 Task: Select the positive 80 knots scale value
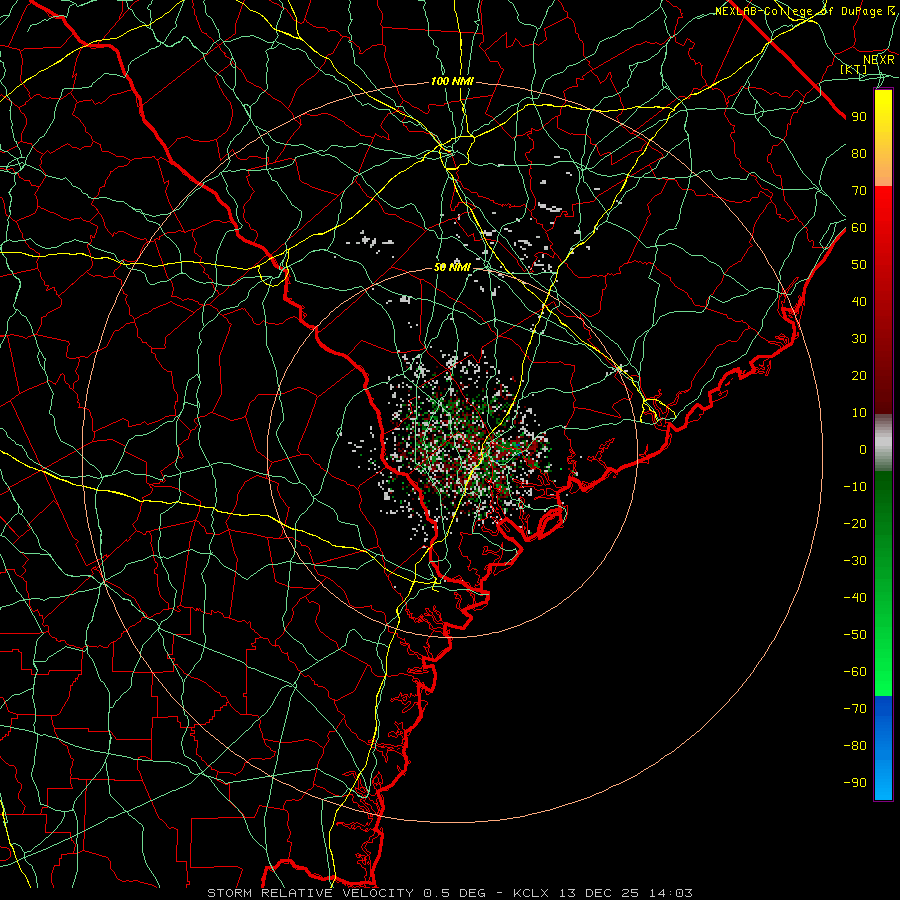tap(859, 154)
